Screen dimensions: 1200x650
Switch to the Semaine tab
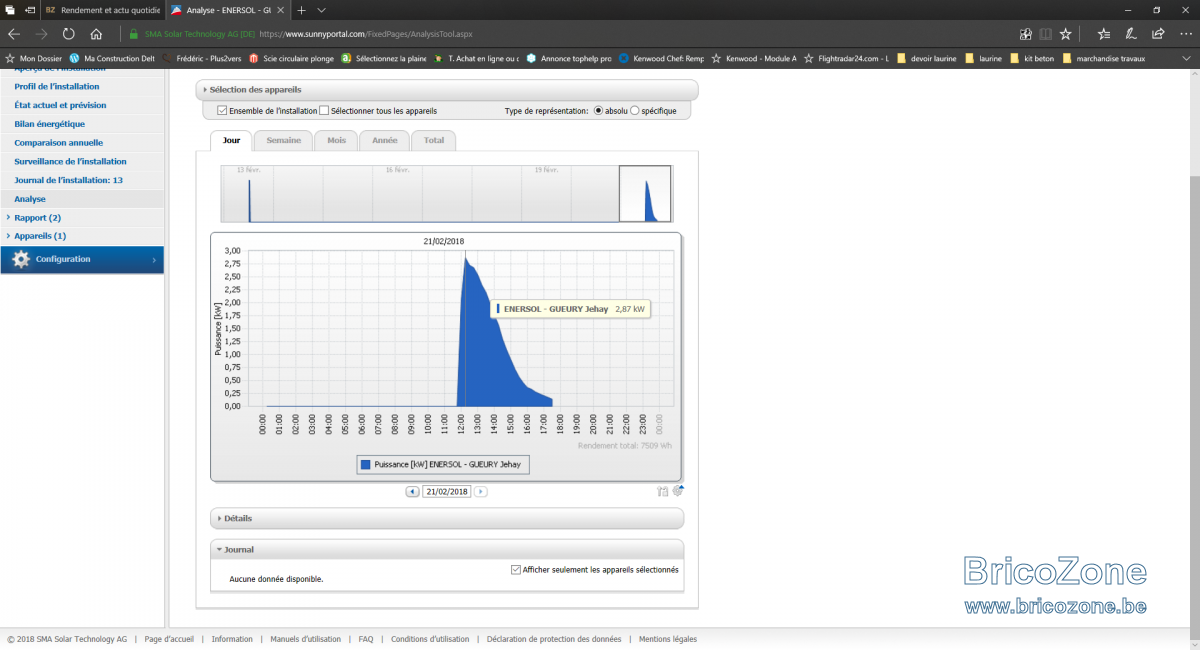283,141
